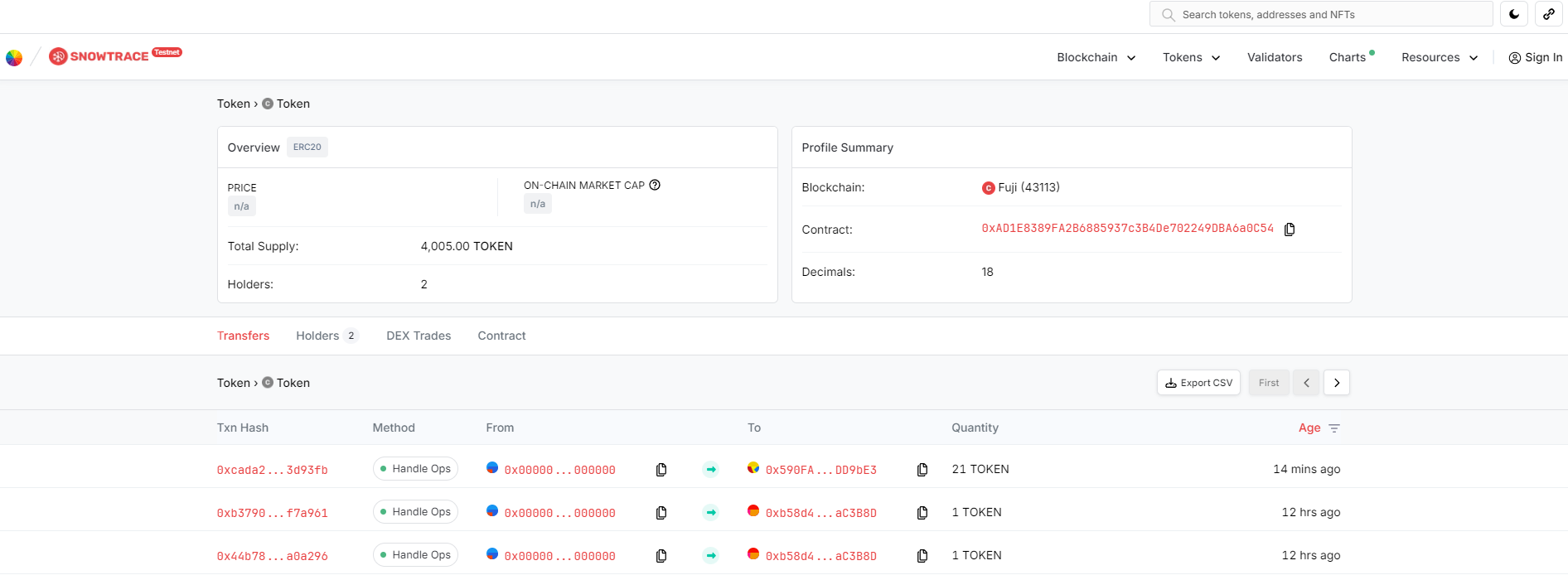Click the On-Chain Market Cap help icon
The width and height of the screenshot is (1568, 580).
click(655, 185)
